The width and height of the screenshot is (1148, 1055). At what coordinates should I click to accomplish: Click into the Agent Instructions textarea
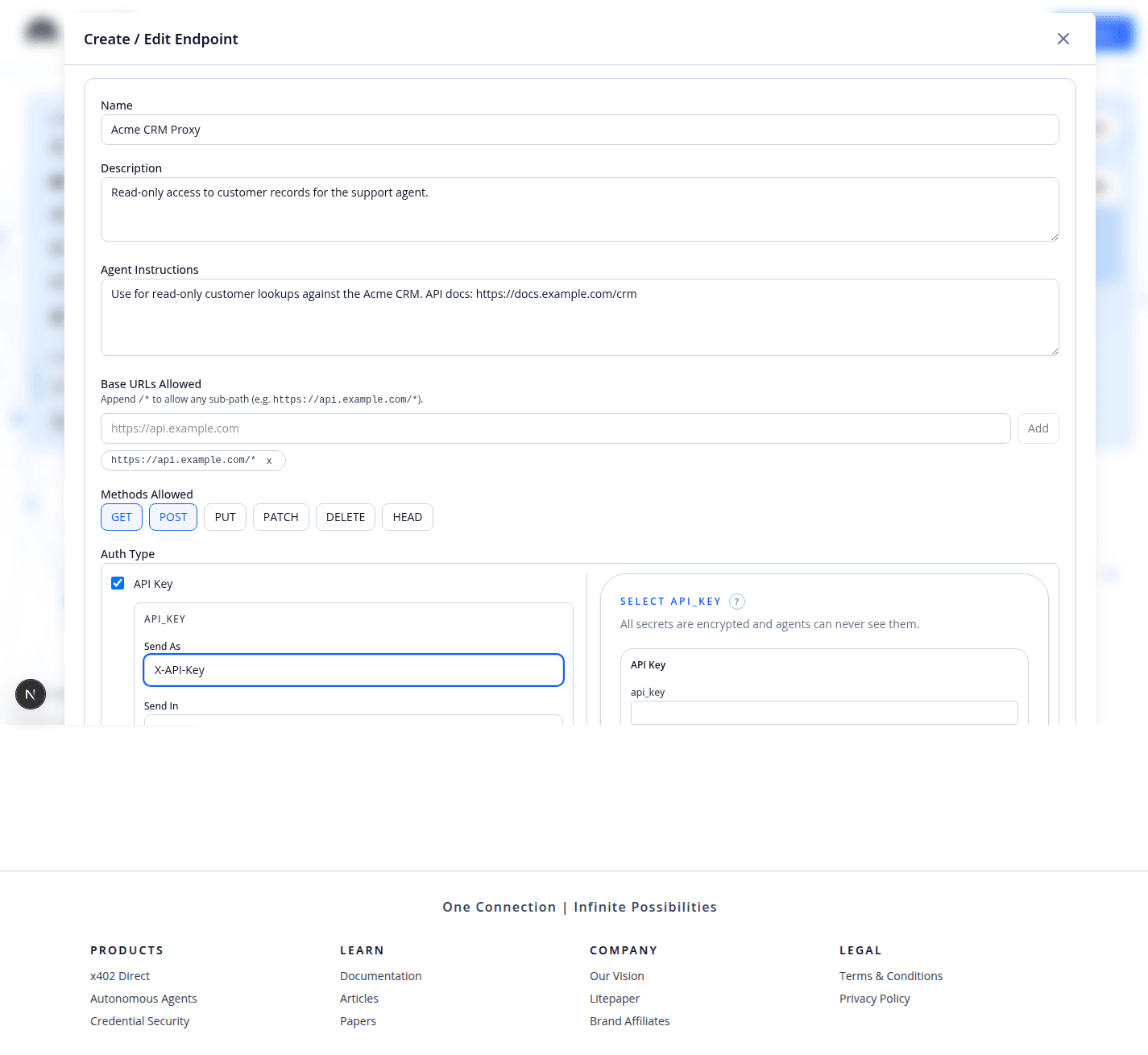tap(580, 317)
